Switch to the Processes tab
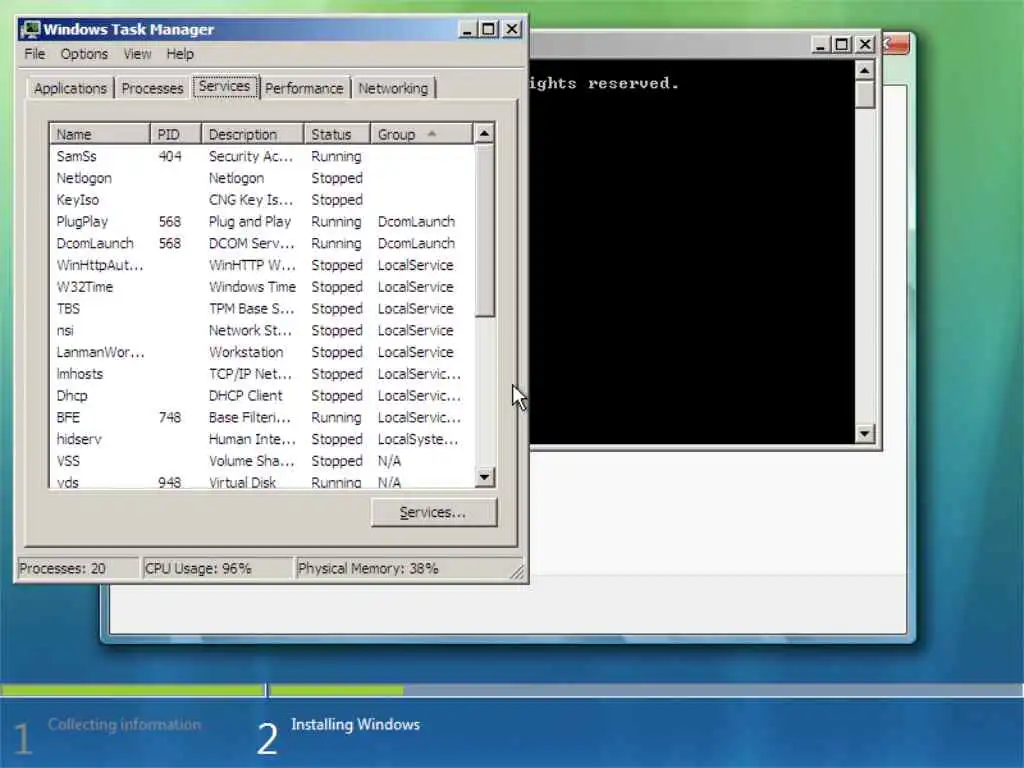The height and width of the screenshot is (768, 1024). click(x=152, y=88)
